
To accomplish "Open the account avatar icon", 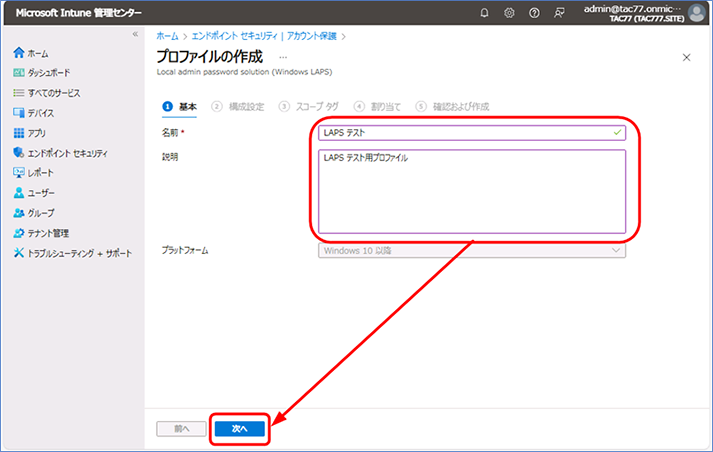I will point(697,13).
